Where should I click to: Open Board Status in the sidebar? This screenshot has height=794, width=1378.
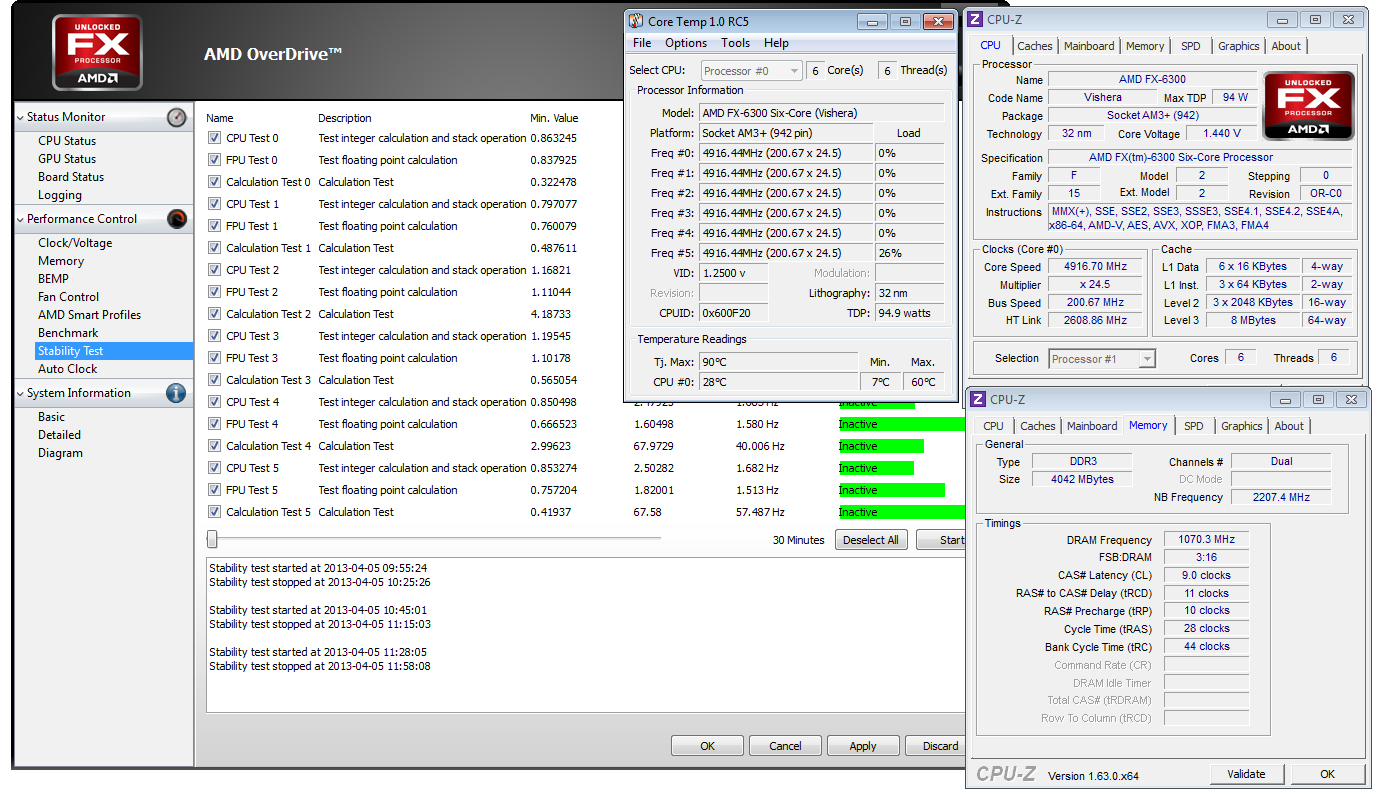point(71,177)
